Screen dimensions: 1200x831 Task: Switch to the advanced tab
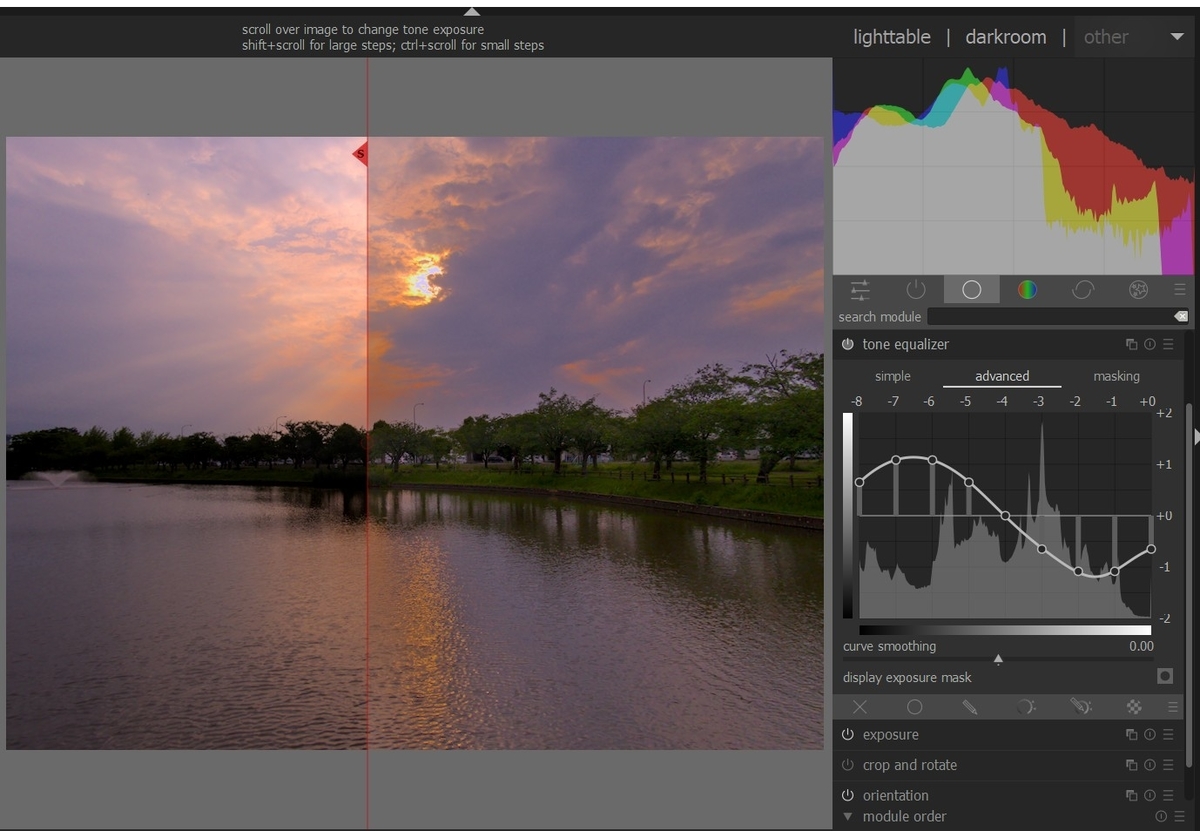1002,376
